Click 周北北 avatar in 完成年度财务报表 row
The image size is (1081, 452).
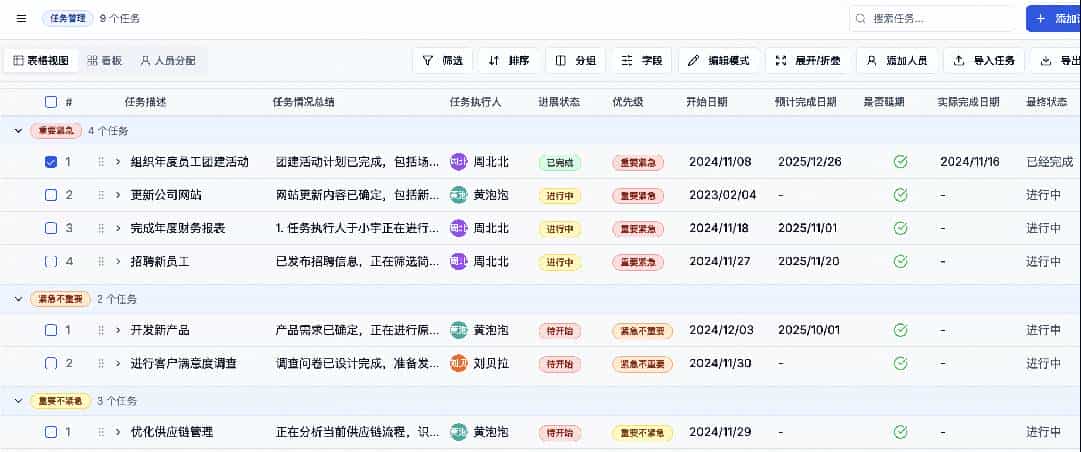click(x=458, y=228)
